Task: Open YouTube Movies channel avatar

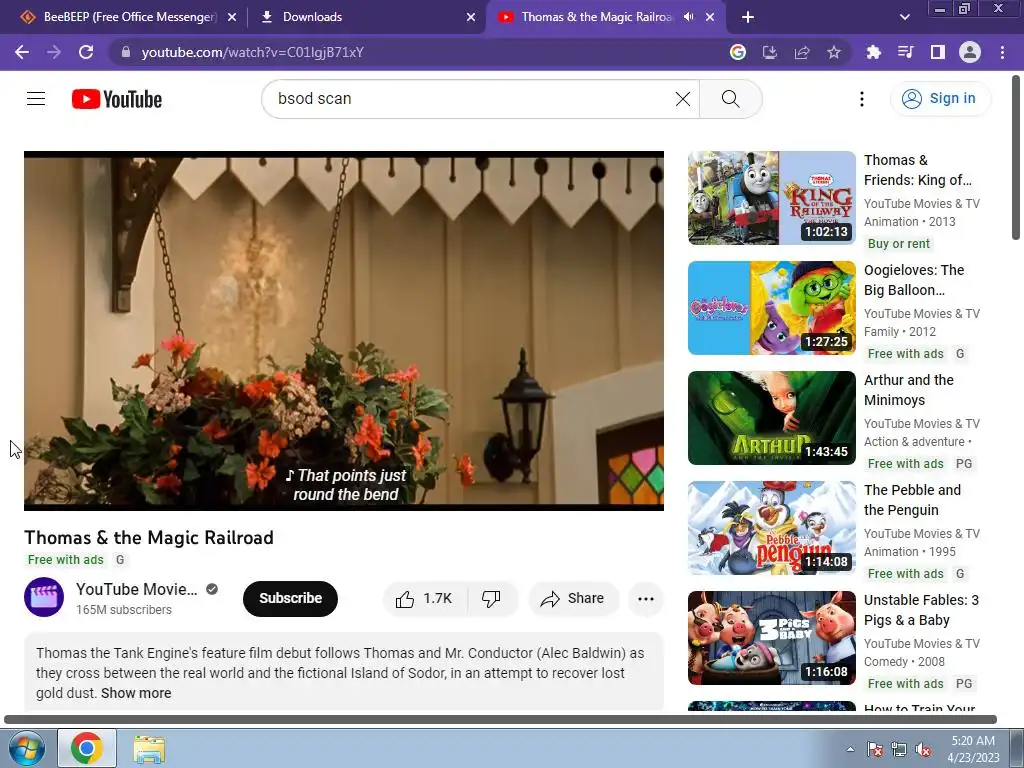Action: [44, 597]
